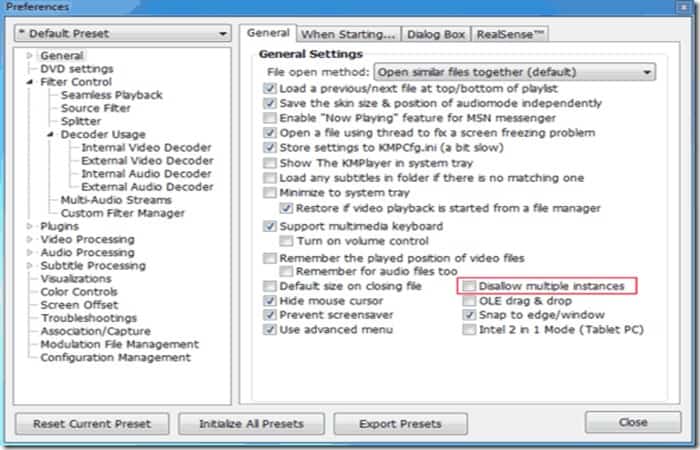Screen dimensions: 700x450
Task: Click Initialize All Presets button
Action: pos(251,424)
